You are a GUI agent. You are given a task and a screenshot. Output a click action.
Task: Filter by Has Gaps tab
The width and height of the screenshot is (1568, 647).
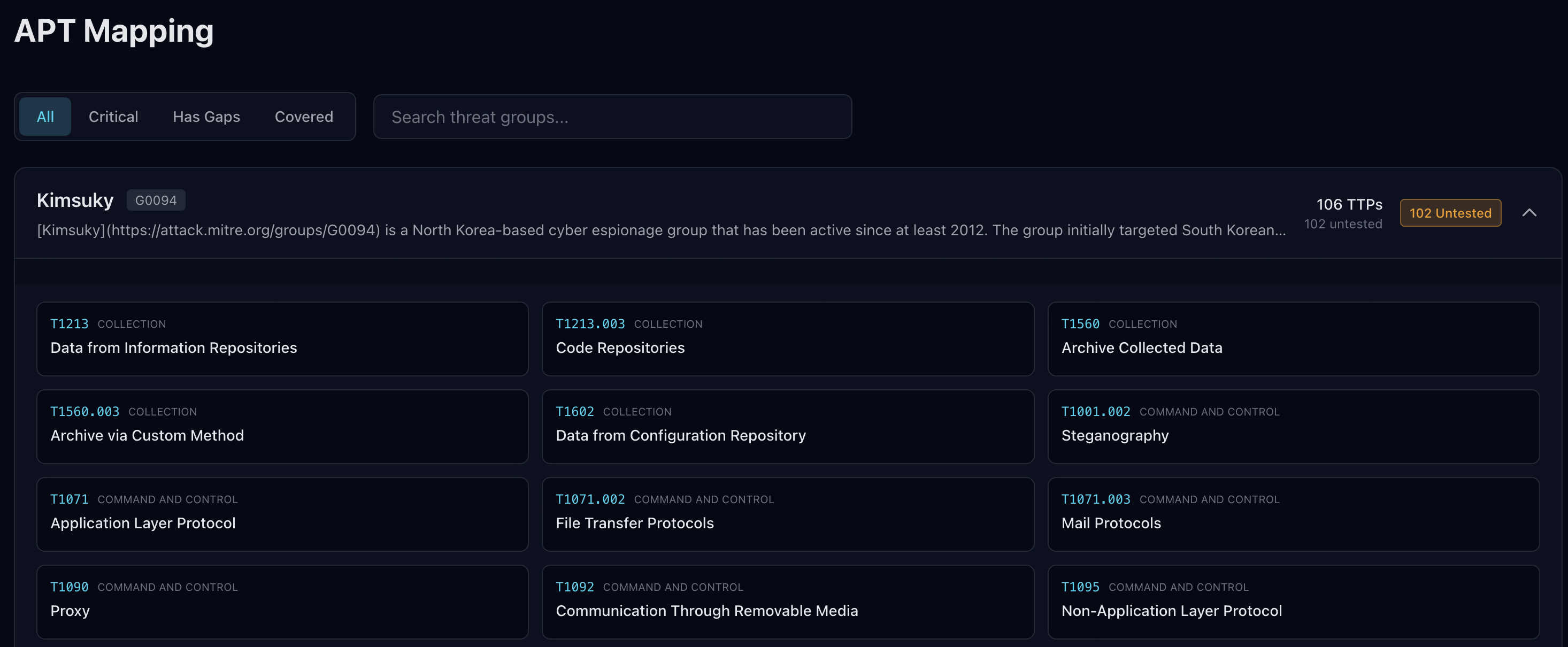(206, 116)
